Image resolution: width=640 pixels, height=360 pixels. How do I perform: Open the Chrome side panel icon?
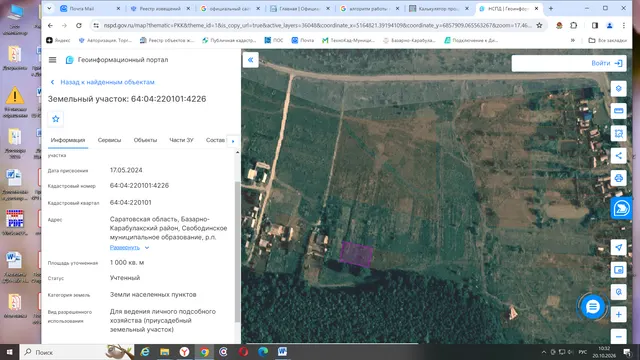[595, 25]
